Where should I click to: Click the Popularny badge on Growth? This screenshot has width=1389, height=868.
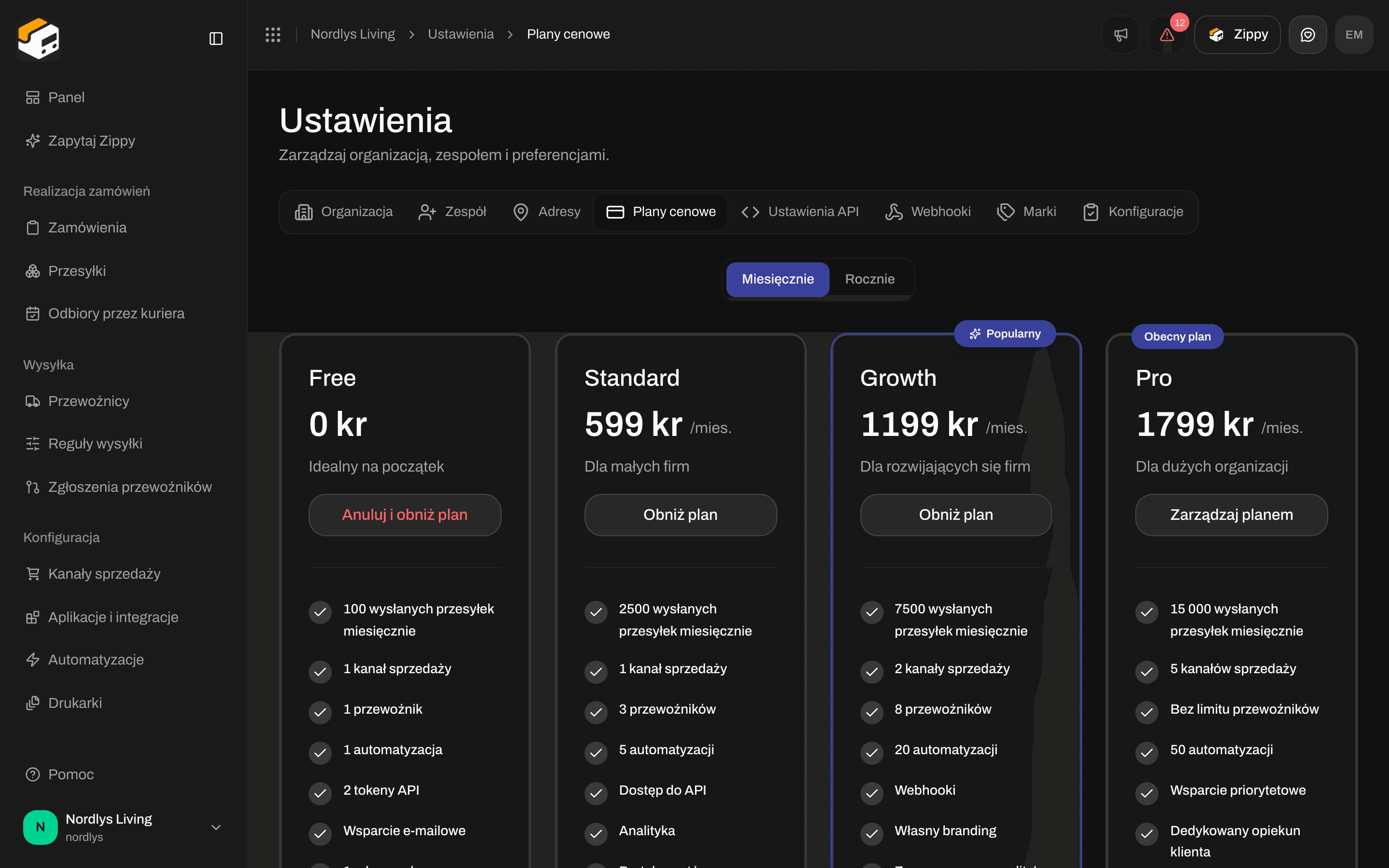[1005, 334]
